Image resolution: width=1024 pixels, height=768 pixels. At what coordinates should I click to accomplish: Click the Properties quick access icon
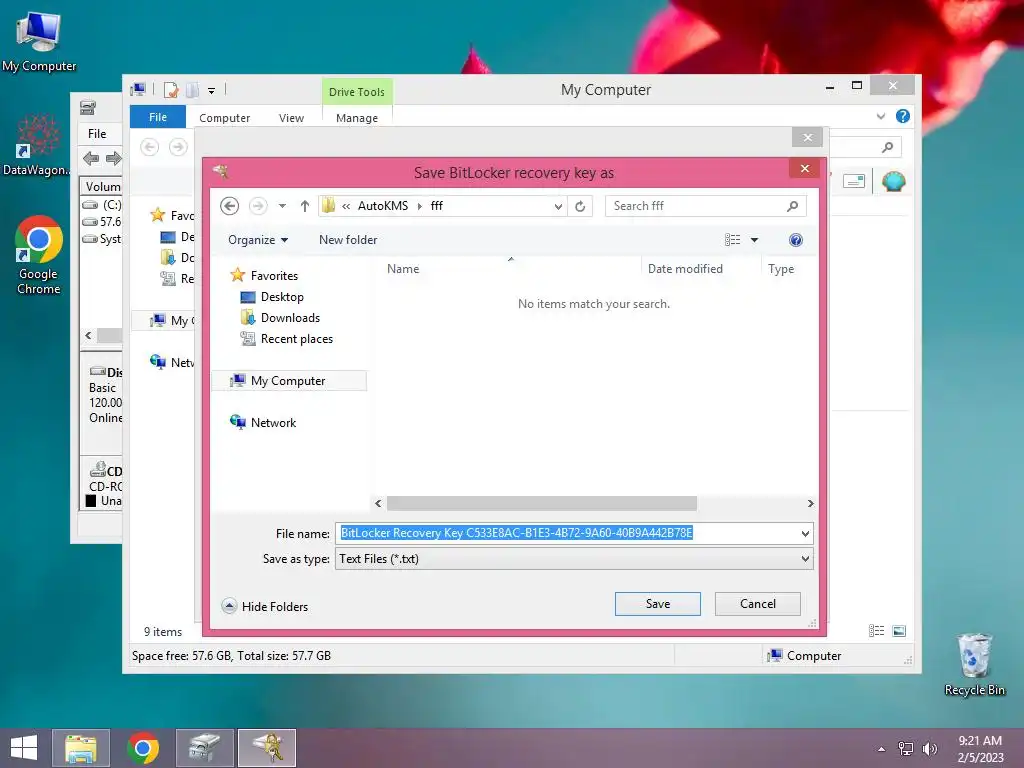171,90
